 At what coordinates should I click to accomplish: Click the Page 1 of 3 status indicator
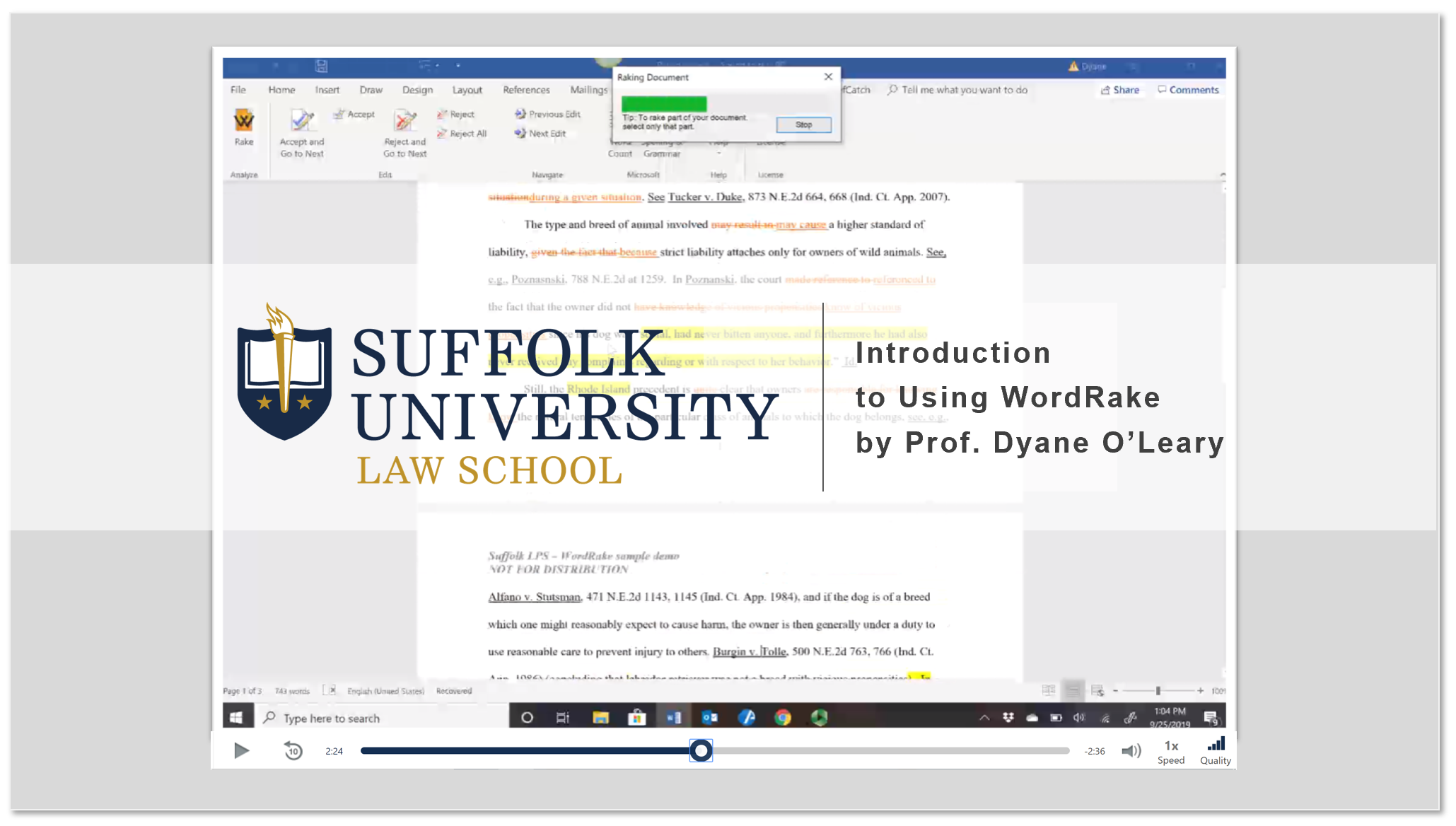tap(243, 691)
